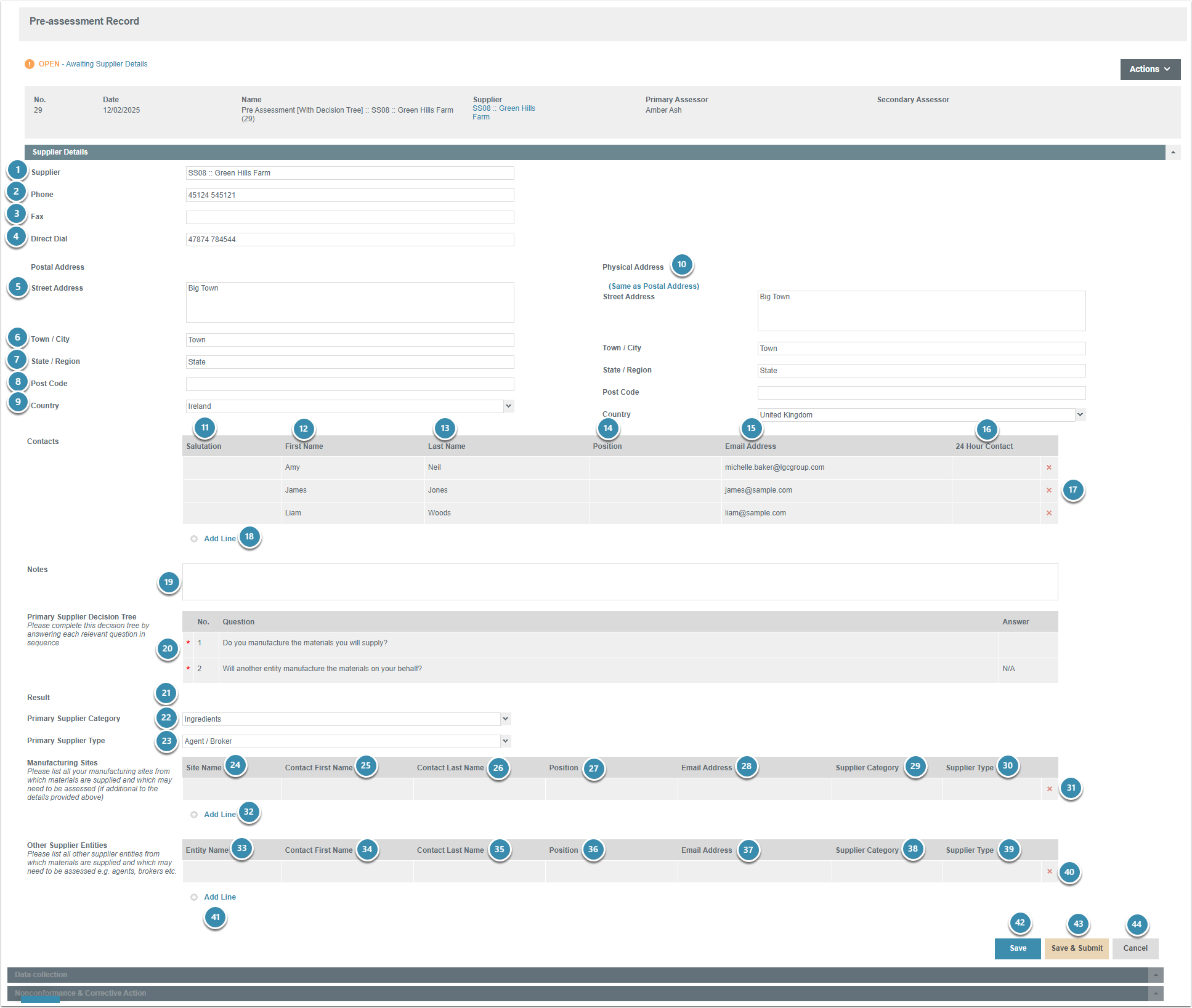This screenshot has width=1192, height=1008.
Task: Delete the Amy Neil contact row
Action: (x=1048, y=467)
